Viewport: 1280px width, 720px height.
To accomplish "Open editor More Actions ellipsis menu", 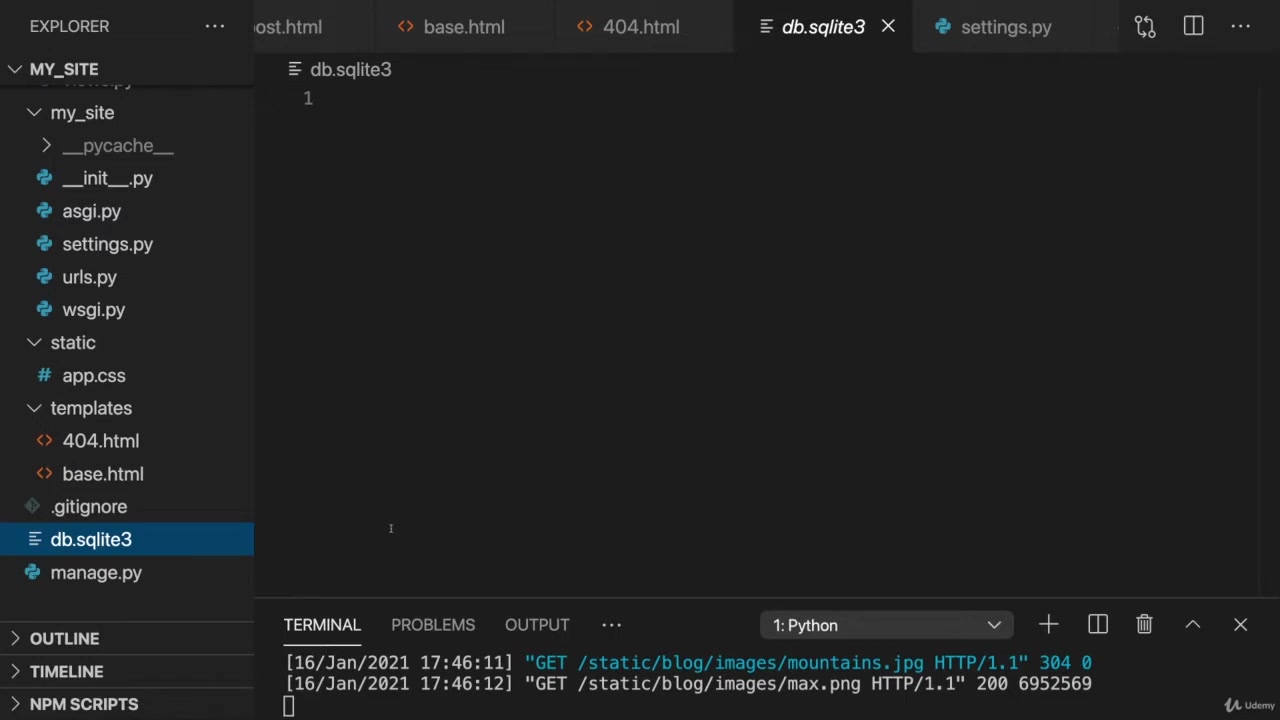I will tap(1240, 27).
